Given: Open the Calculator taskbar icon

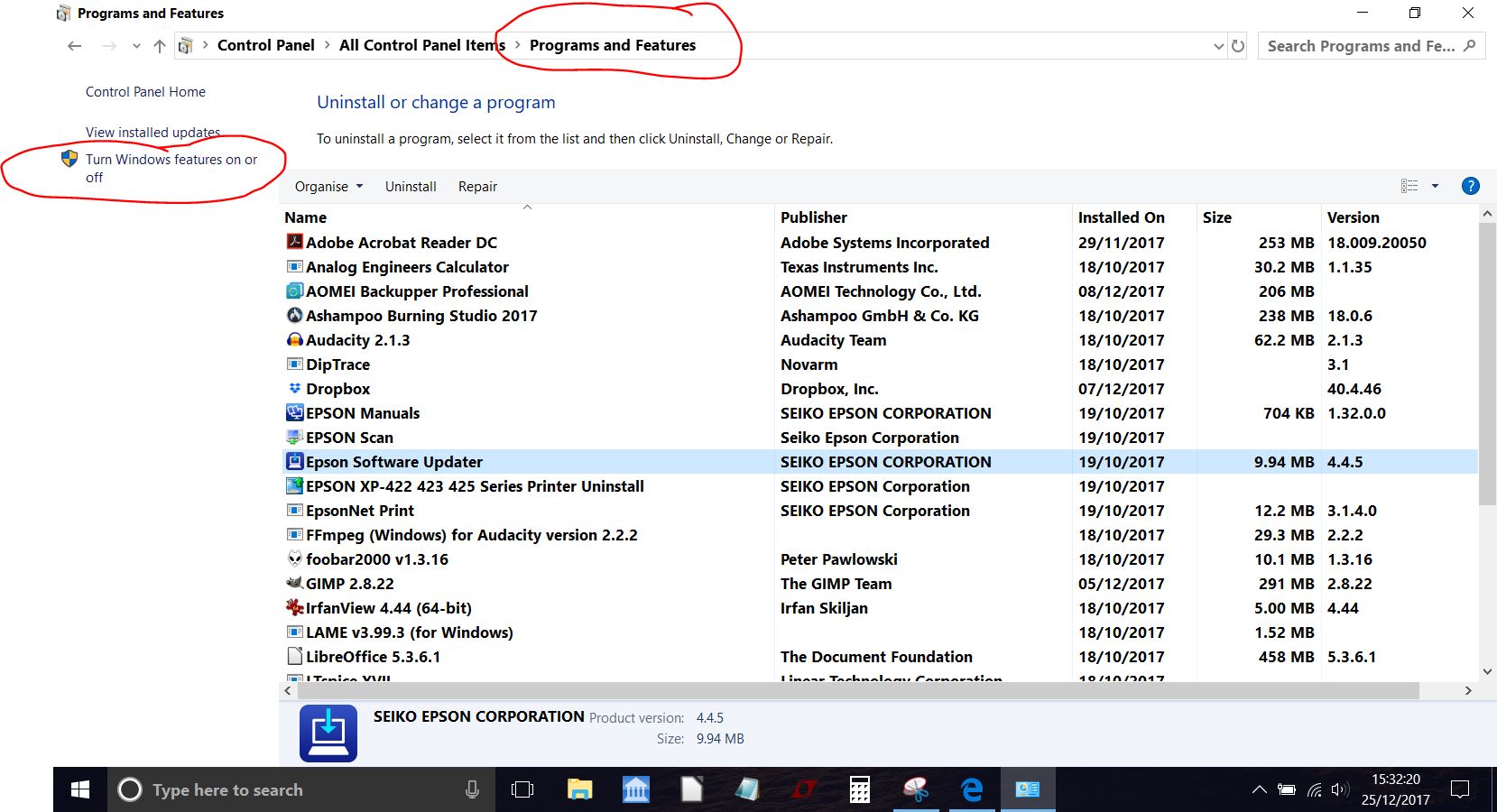Looking at the screenshot, I should point(859,789).
